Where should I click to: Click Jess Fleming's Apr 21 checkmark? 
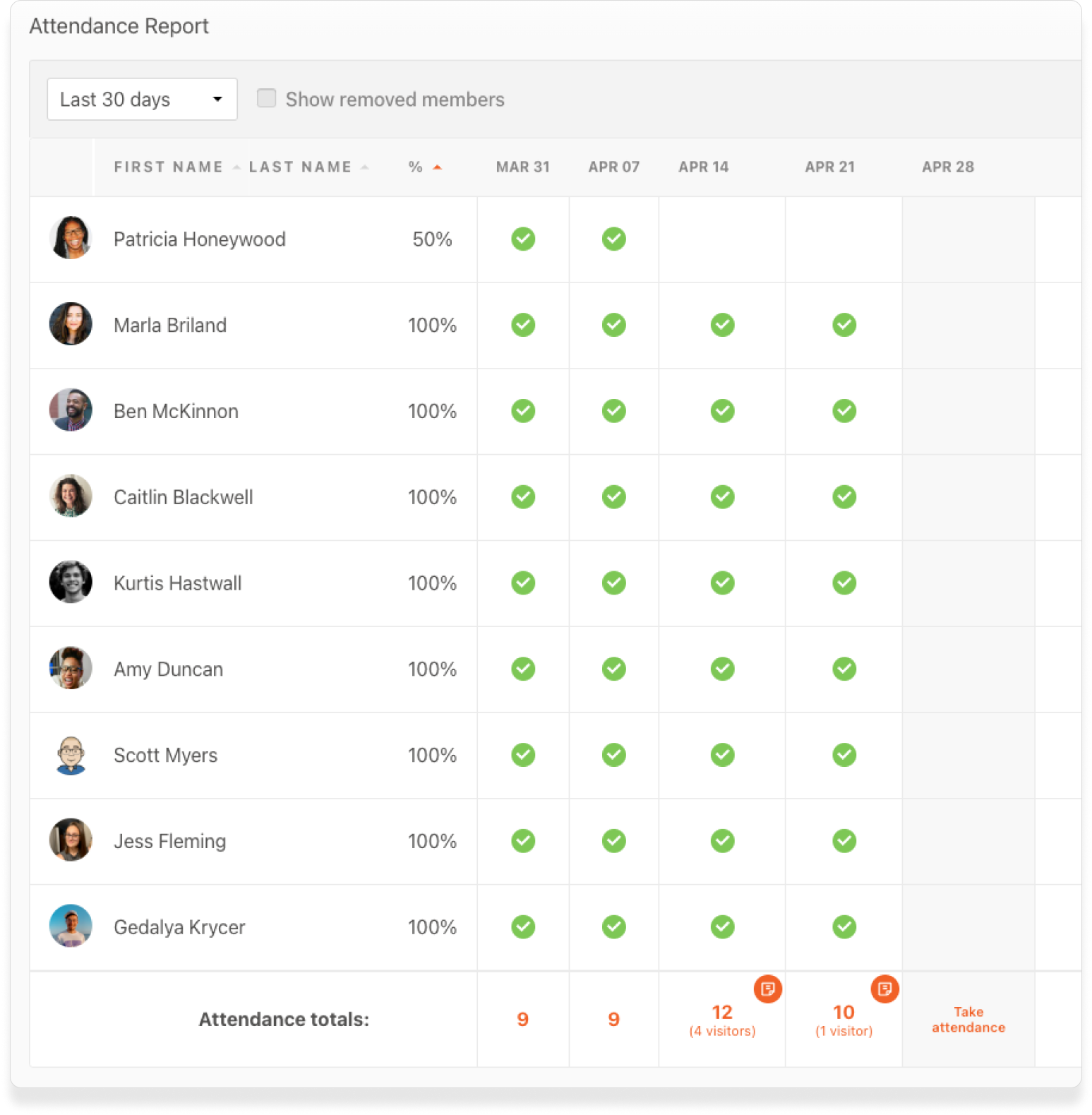(844, 841)
